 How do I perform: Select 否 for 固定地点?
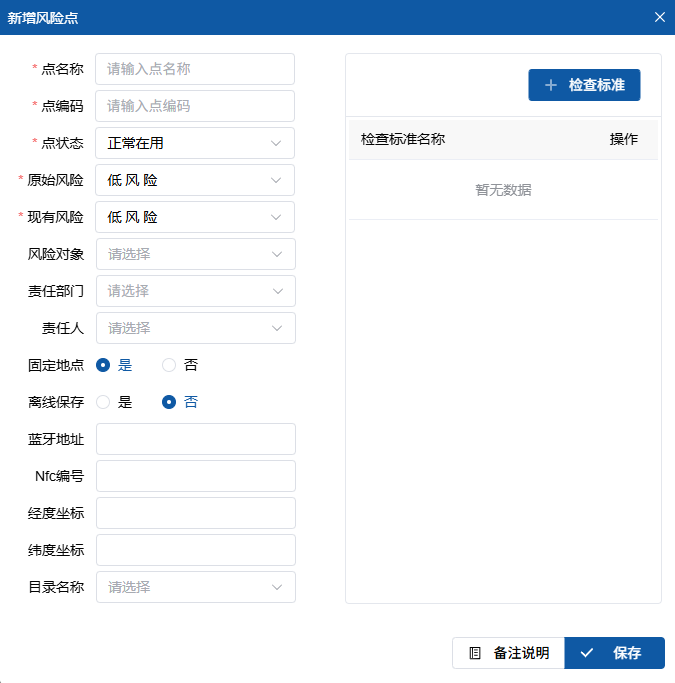click(x=169, y=365)
